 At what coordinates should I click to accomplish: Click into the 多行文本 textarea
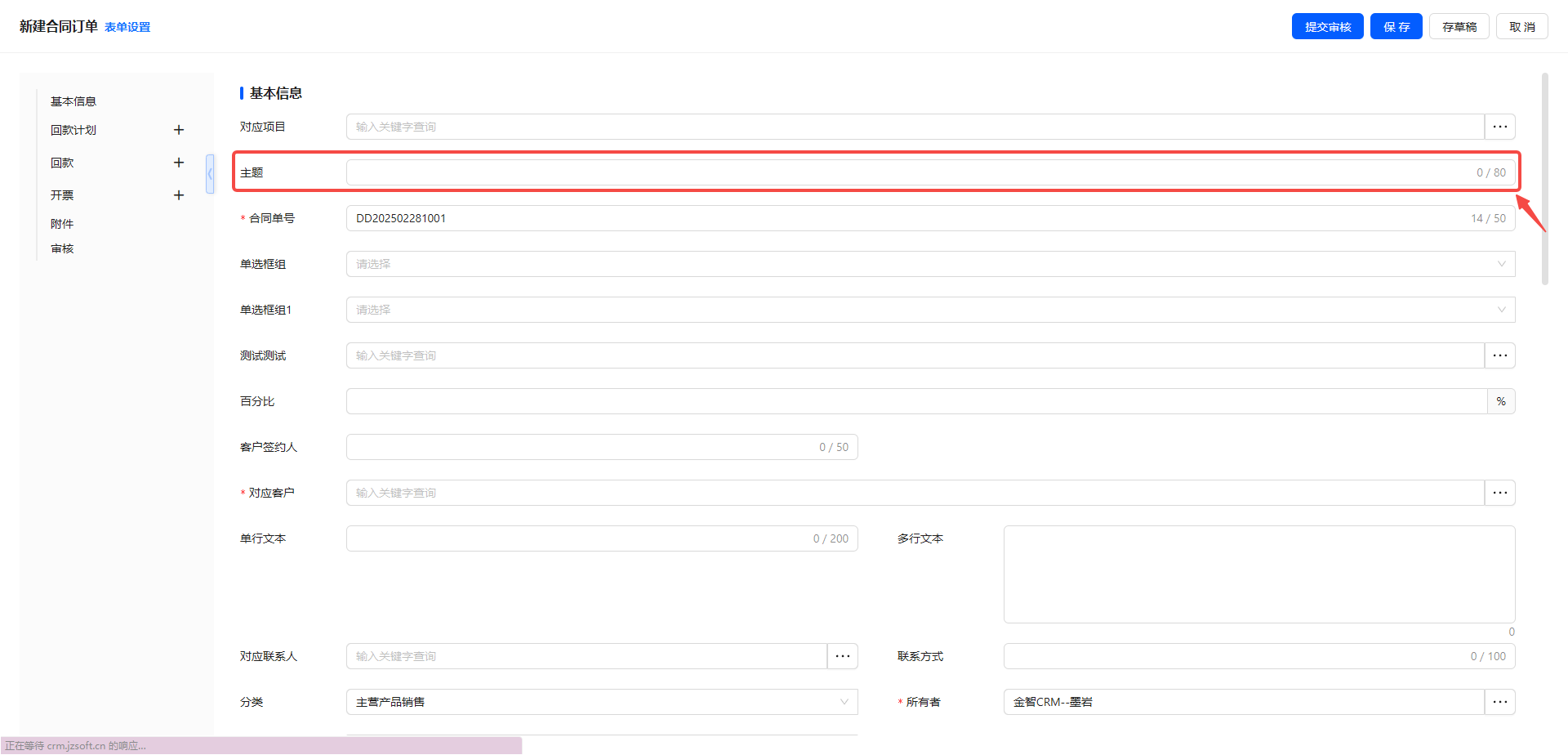pos(1259,574)
